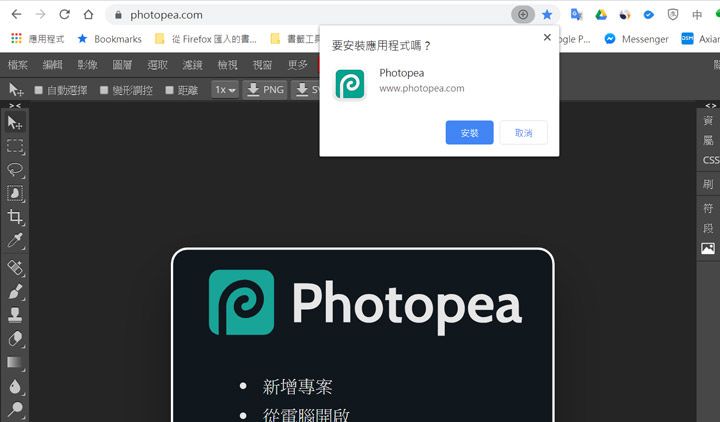
Task: Open the 圖層 menu
Action: click(x=122, y=65)
